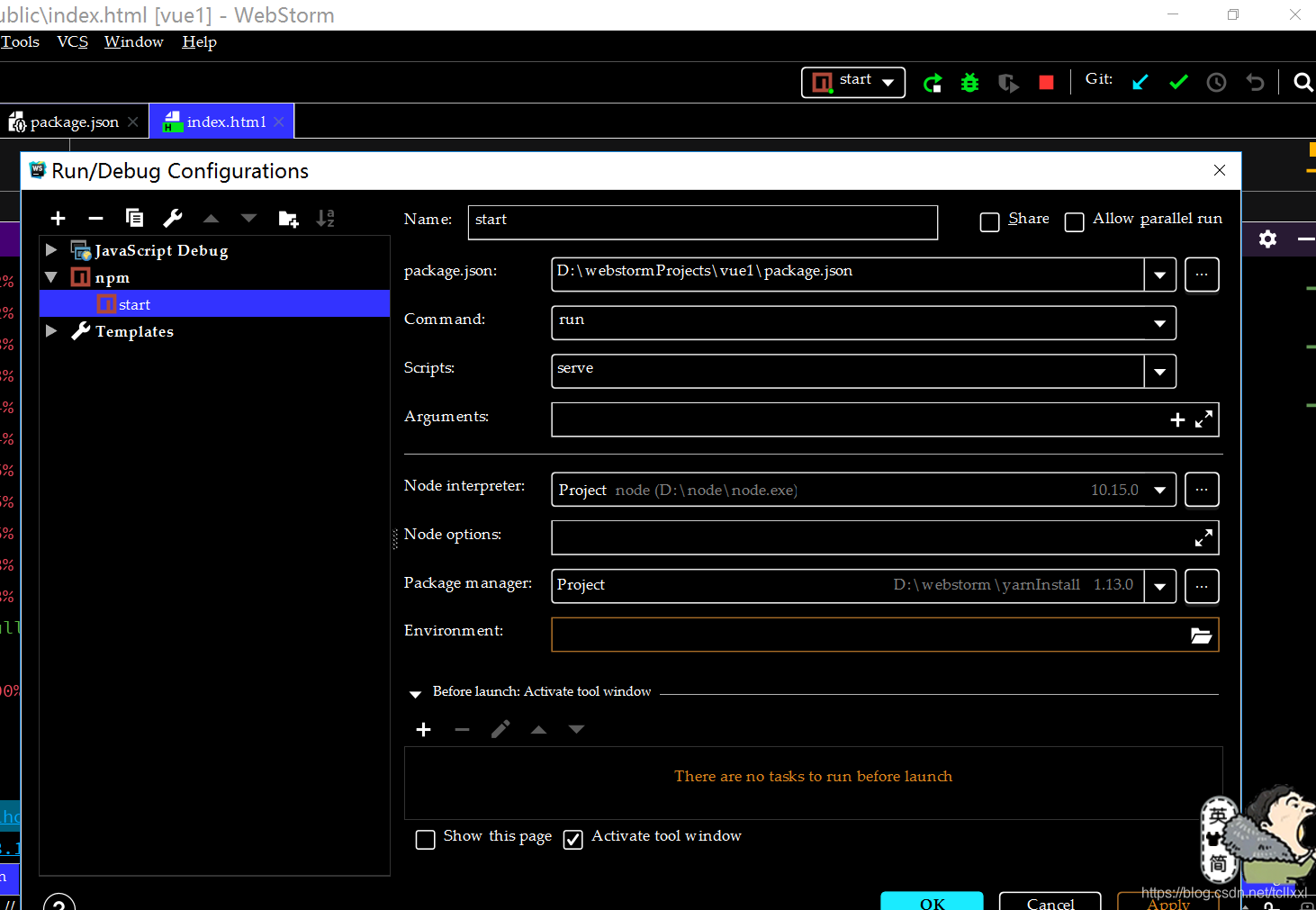1316x910 pixels.
Task: Close the Run/Debug Configurations dialog
Action: pyautogui.click(x=1220, y=170)
